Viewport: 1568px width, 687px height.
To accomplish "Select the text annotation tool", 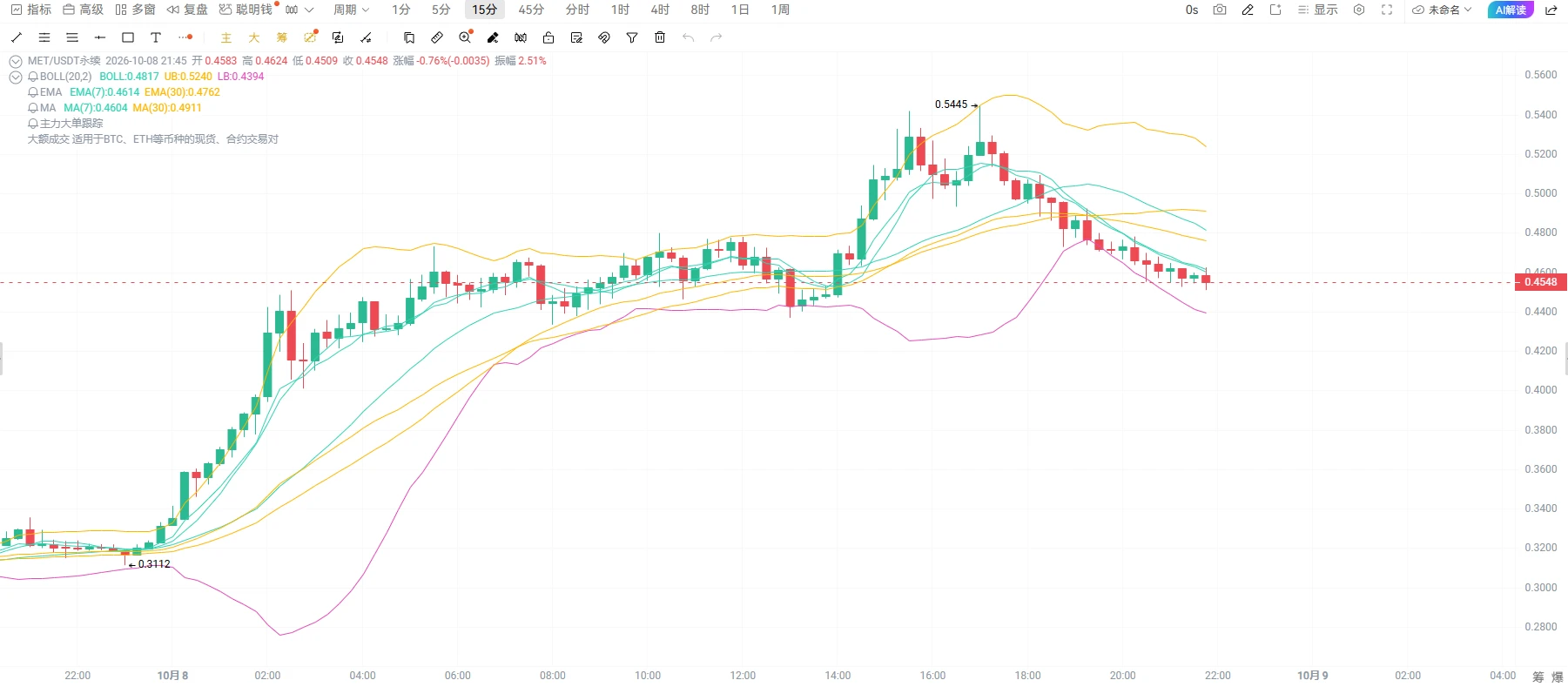I will (156, 37).
